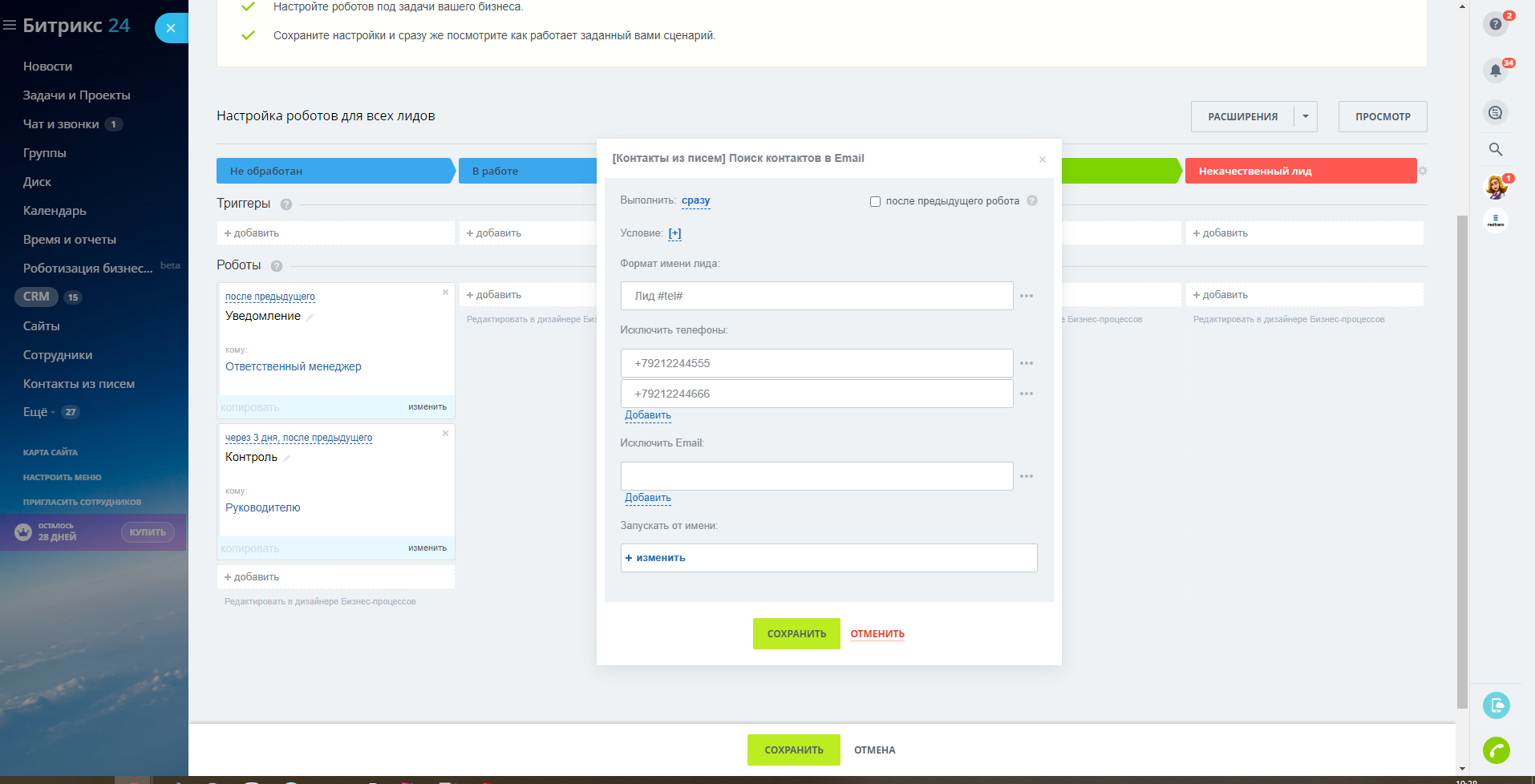Click the crown tariff icon in sidebar
1535x784 pixels.
(x=23, y=531)
